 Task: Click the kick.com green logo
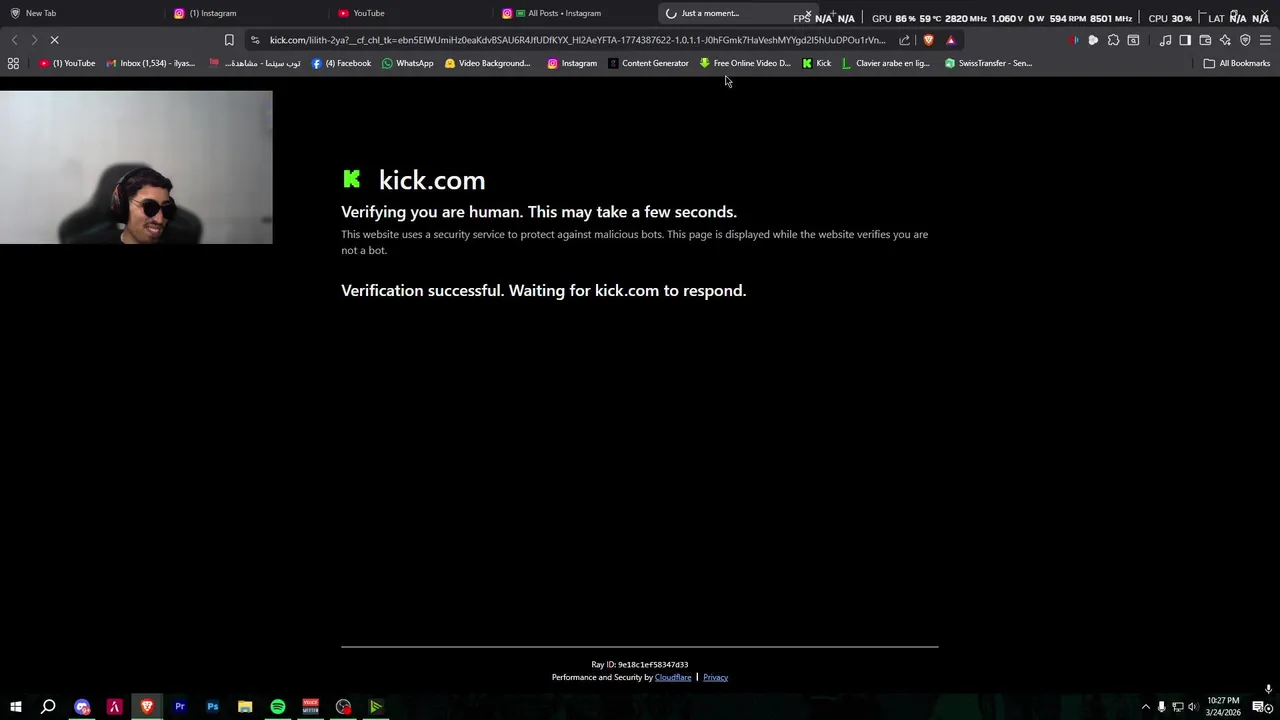(351, 179)
